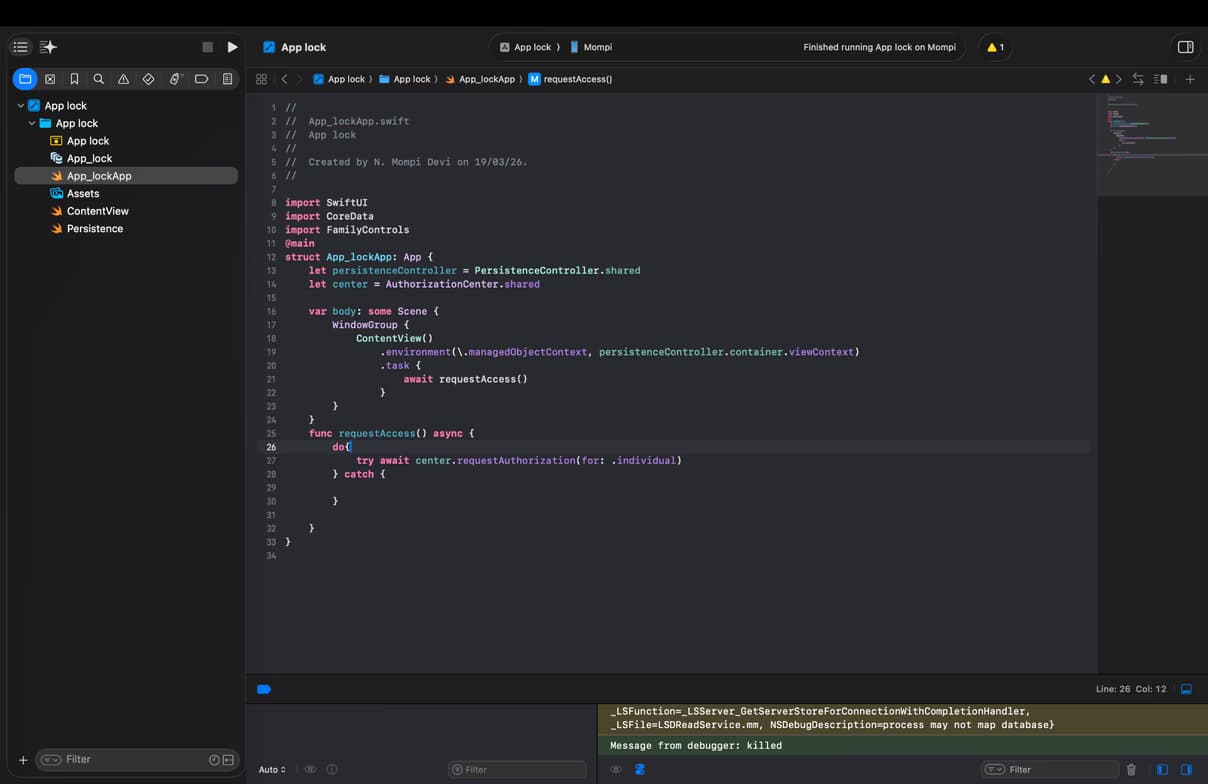This screenshot has height=784, width=1208.
Task: Run the app with the Play button
Action: 232,47
